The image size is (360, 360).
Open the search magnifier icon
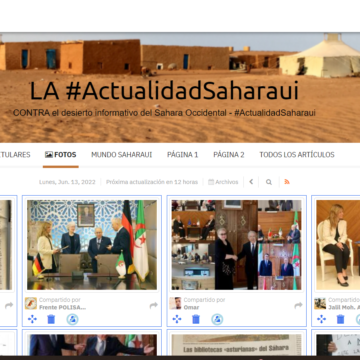(x=269, y=182)
